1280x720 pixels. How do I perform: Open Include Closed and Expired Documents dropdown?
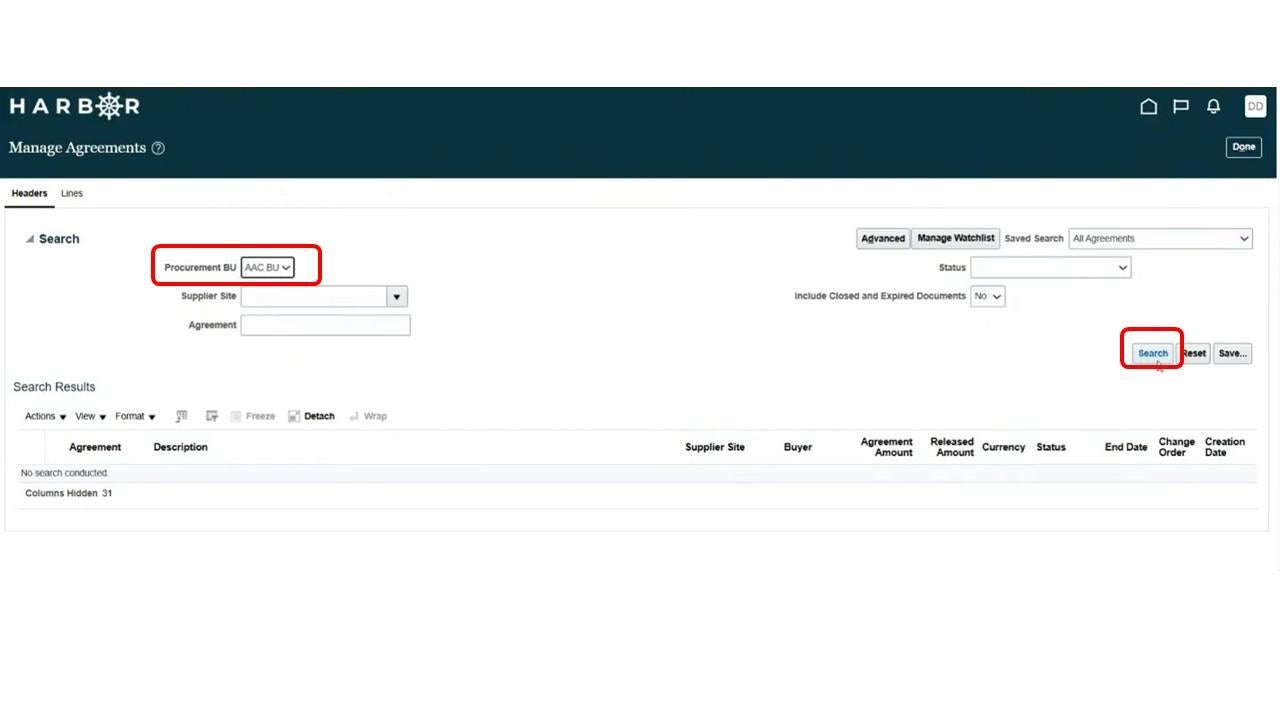click(x=987, y=296)
